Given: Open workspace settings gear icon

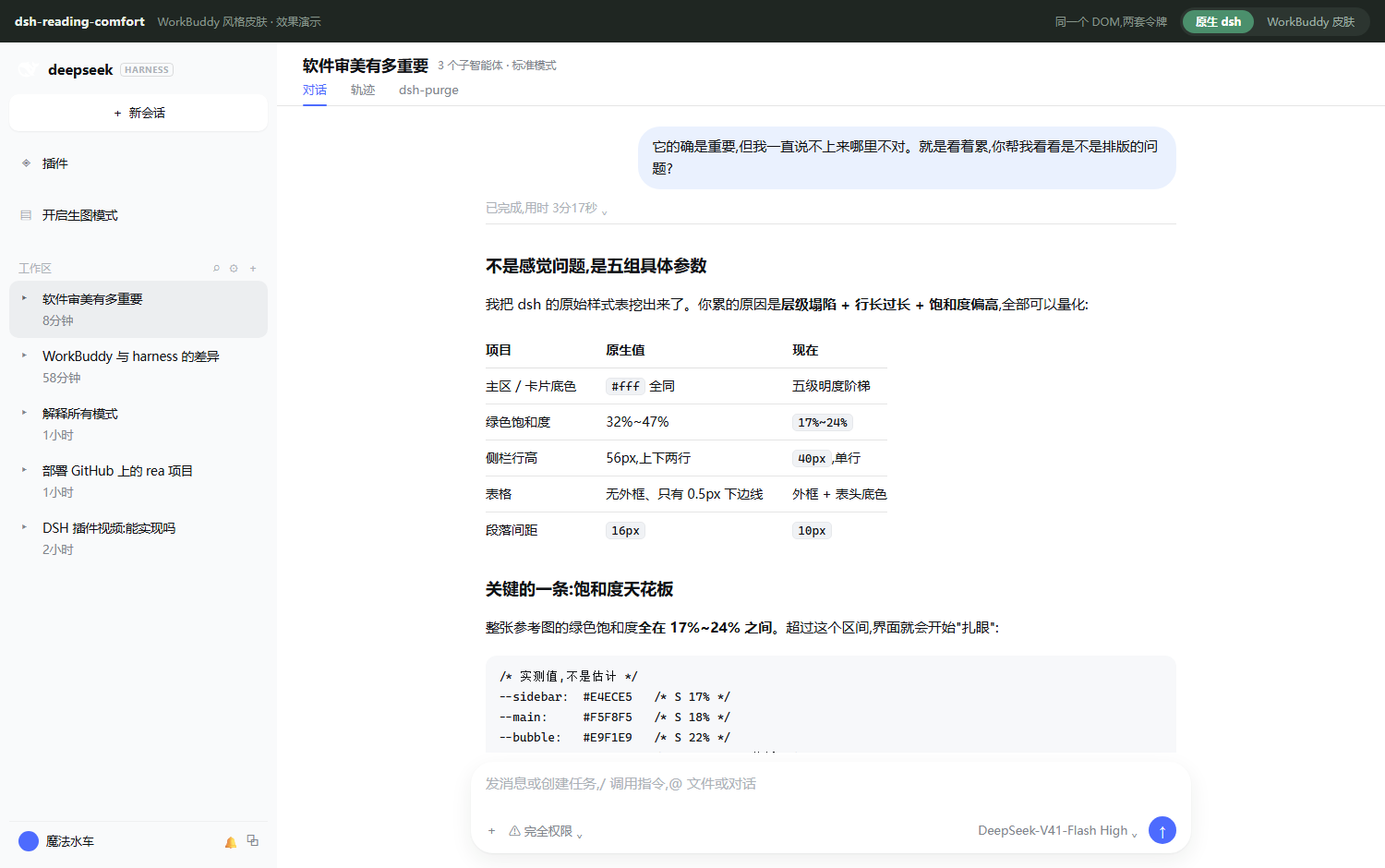Looking at the screenshot, I should (234, 269).
